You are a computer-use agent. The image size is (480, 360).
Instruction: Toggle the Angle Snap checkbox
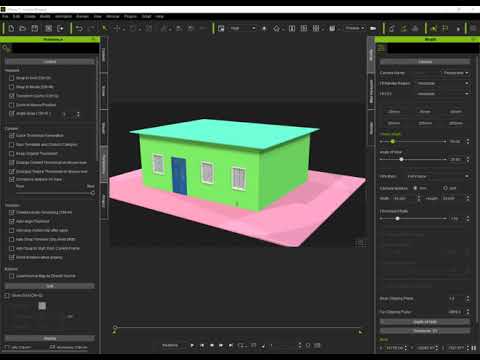pos(12,113)
